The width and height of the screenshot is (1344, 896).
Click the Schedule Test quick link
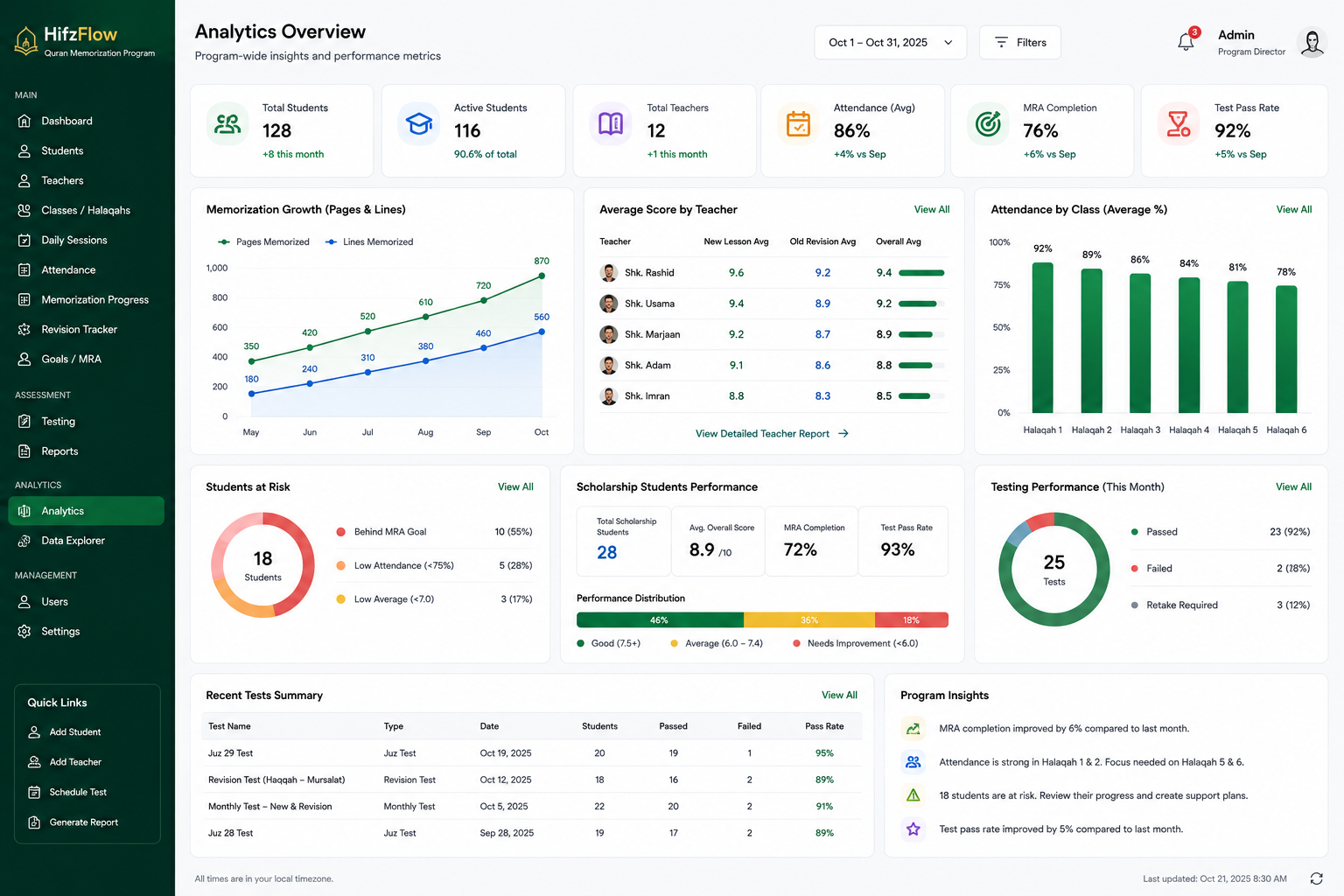click(67, 792)
